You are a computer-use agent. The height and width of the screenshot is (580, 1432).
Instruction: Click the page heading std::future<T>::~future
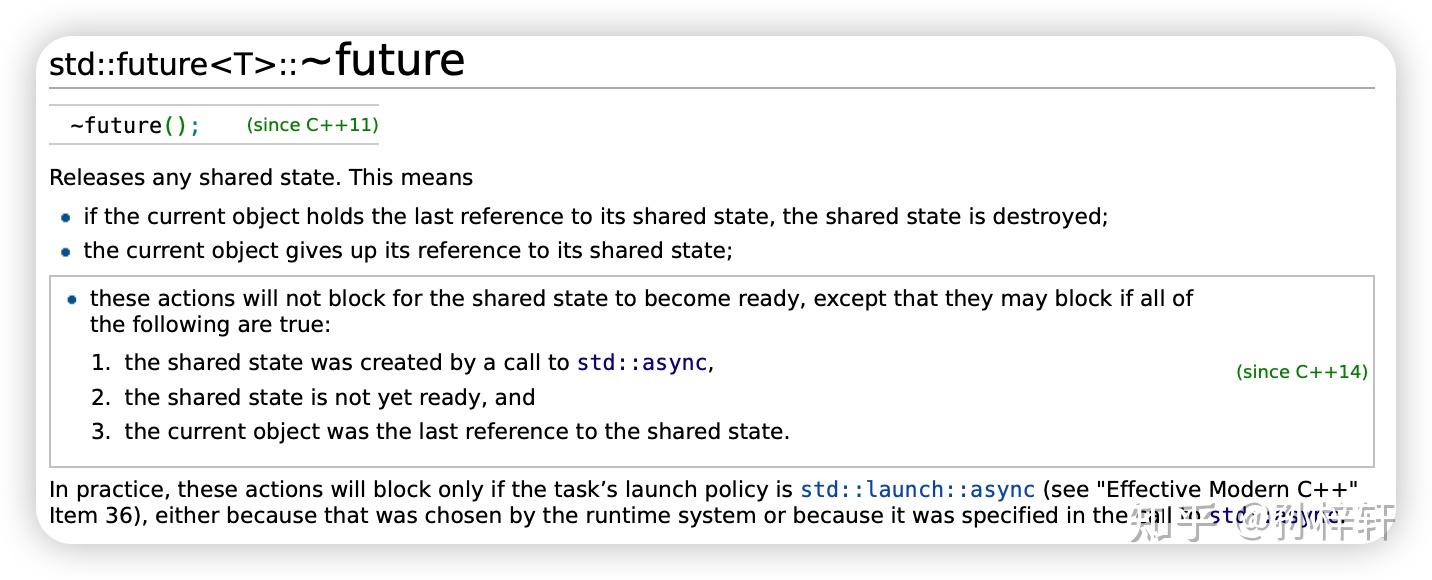(257, 62)
